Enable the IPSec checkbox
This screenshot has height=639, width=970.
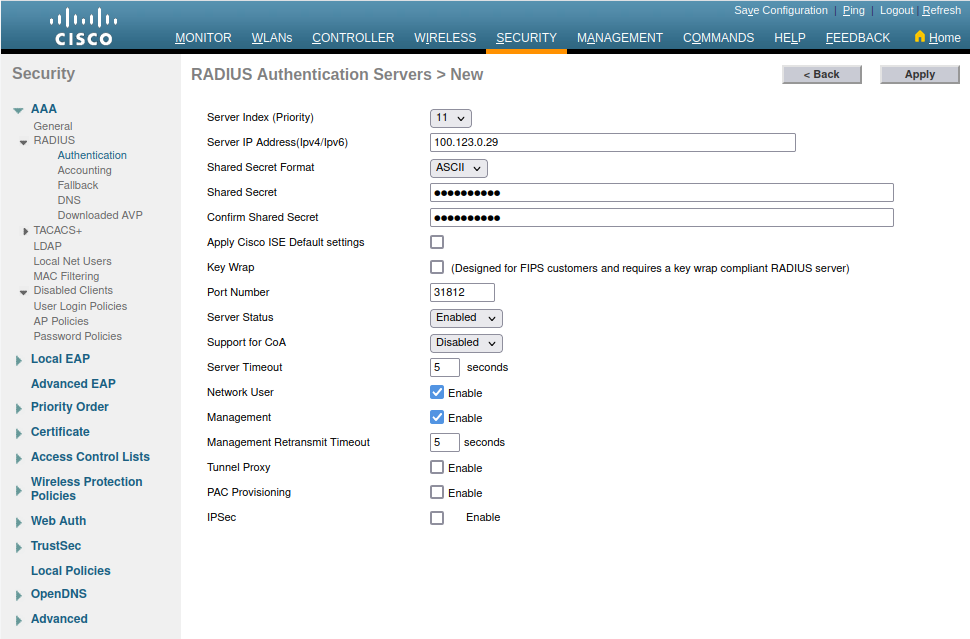coord(437,518)
